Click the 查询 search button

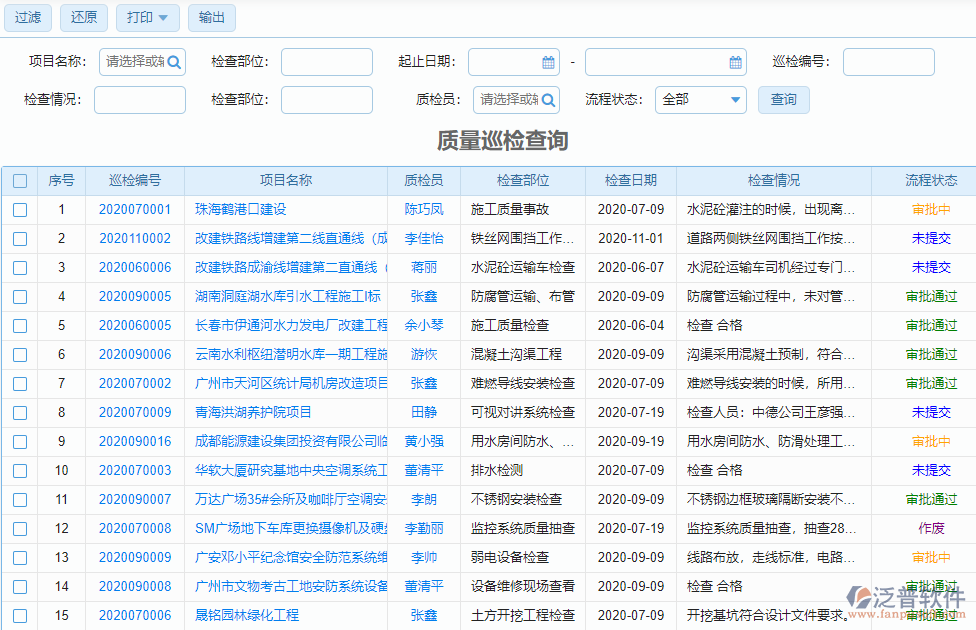[x=783, y=100]
